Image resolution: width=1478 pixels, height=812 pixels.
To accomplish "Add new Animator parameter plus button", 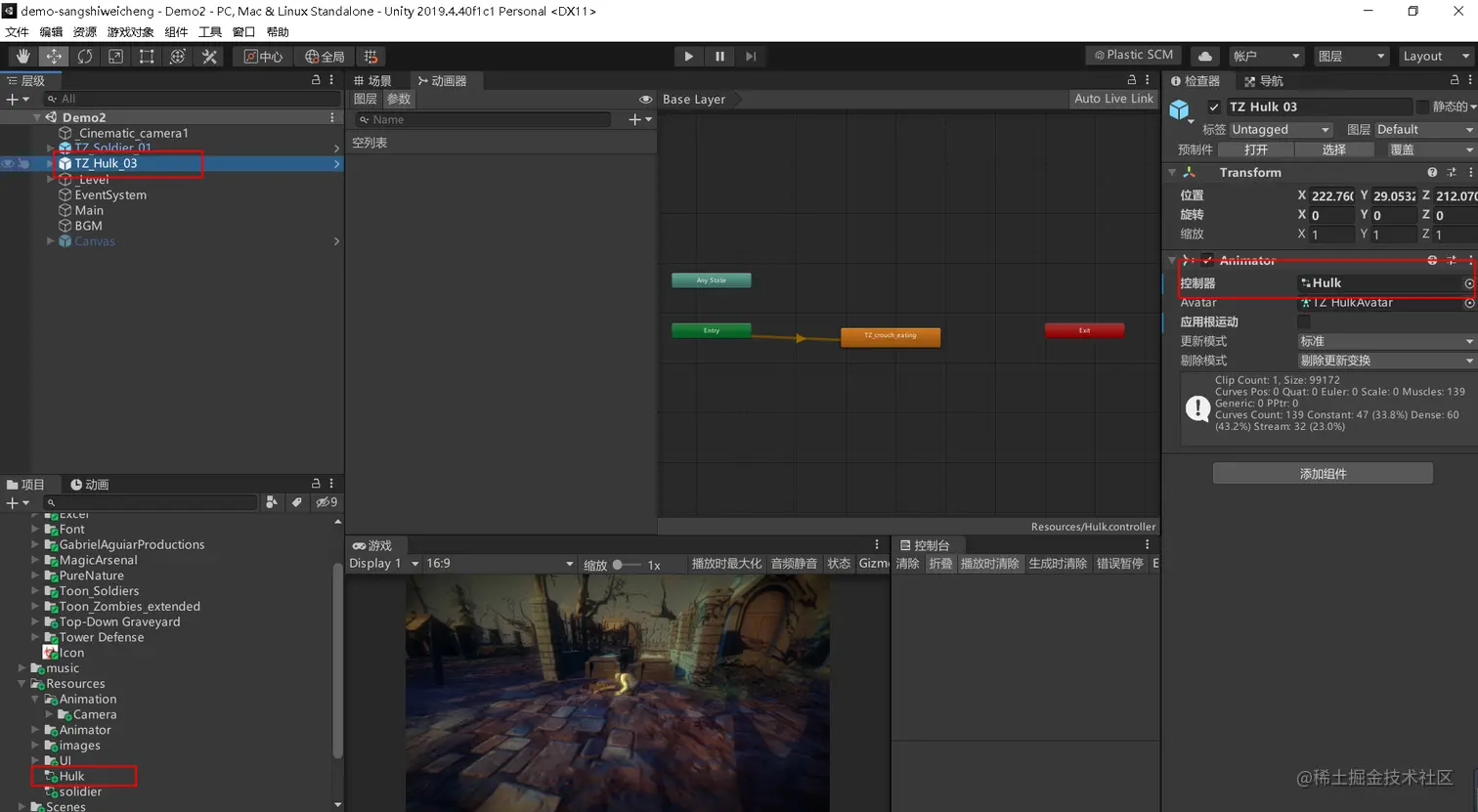I will point(639,119).
